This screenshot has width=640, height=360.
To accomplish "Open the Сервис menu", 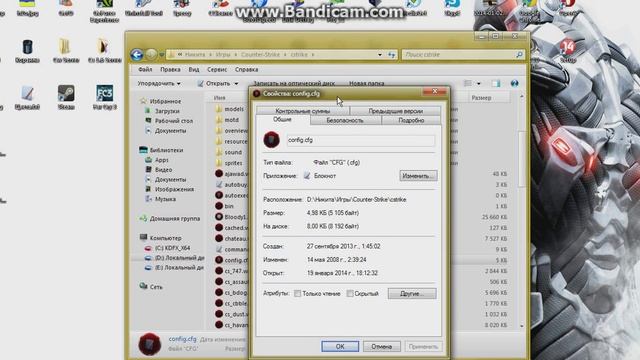I will click(217, 70).
